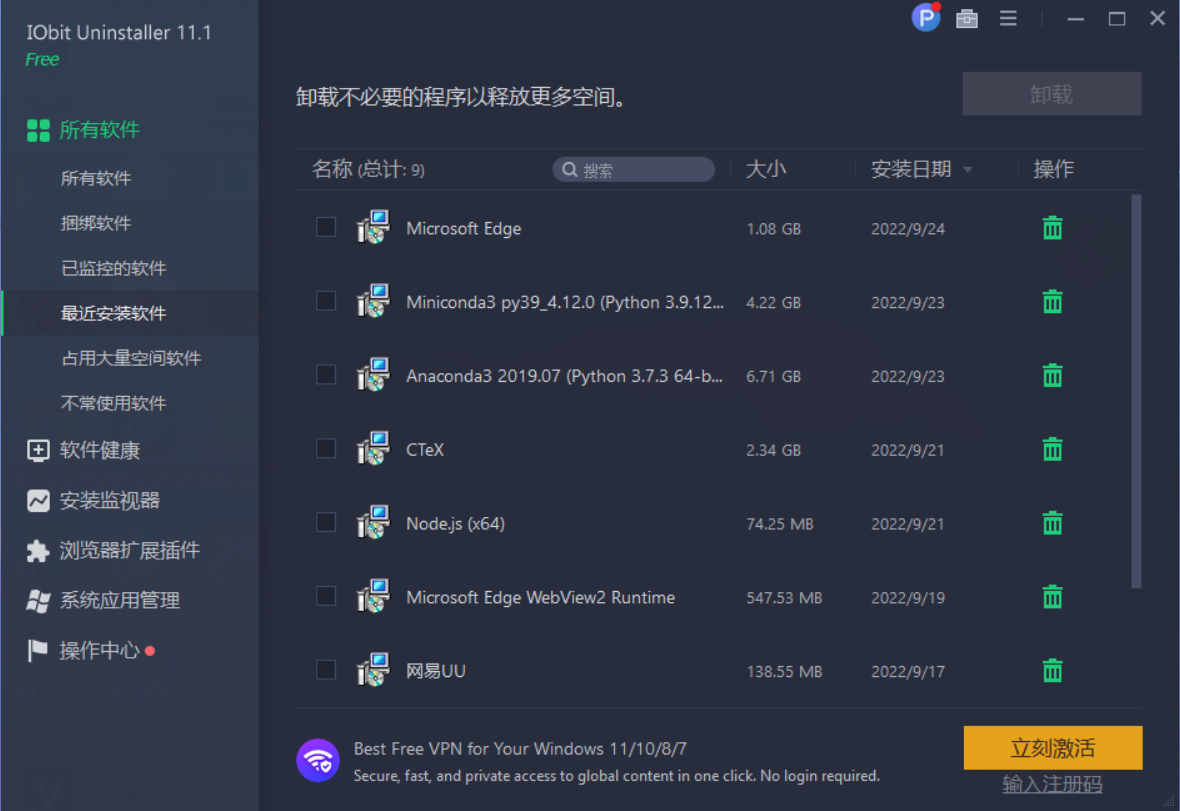Click the trash icon for Microsoft Edge
Viewport: 1180px width, 811px height.
[x=1052, y=228]
